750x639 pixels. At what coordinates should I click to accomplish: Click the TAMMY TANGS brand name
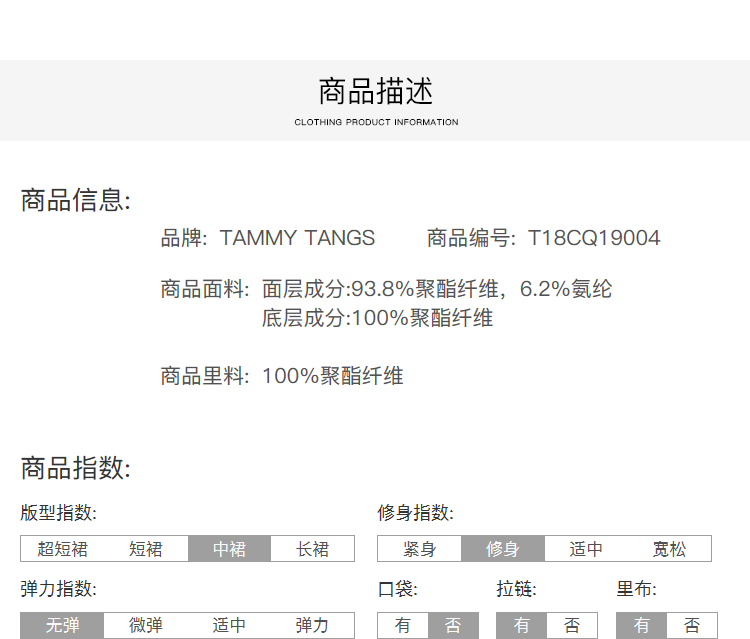tap(297, 238)
